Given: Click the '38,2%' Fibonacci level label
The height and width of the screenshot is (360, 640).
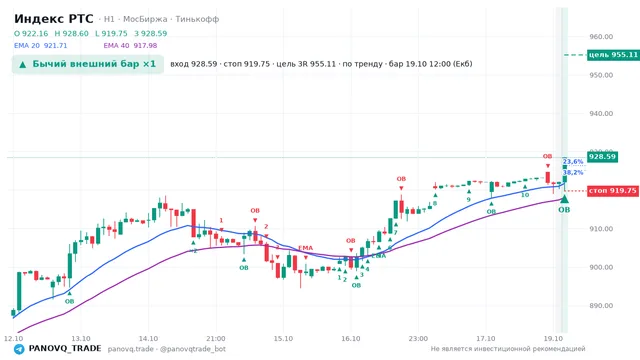Looking at the screenshot, I should coord(573,173).
